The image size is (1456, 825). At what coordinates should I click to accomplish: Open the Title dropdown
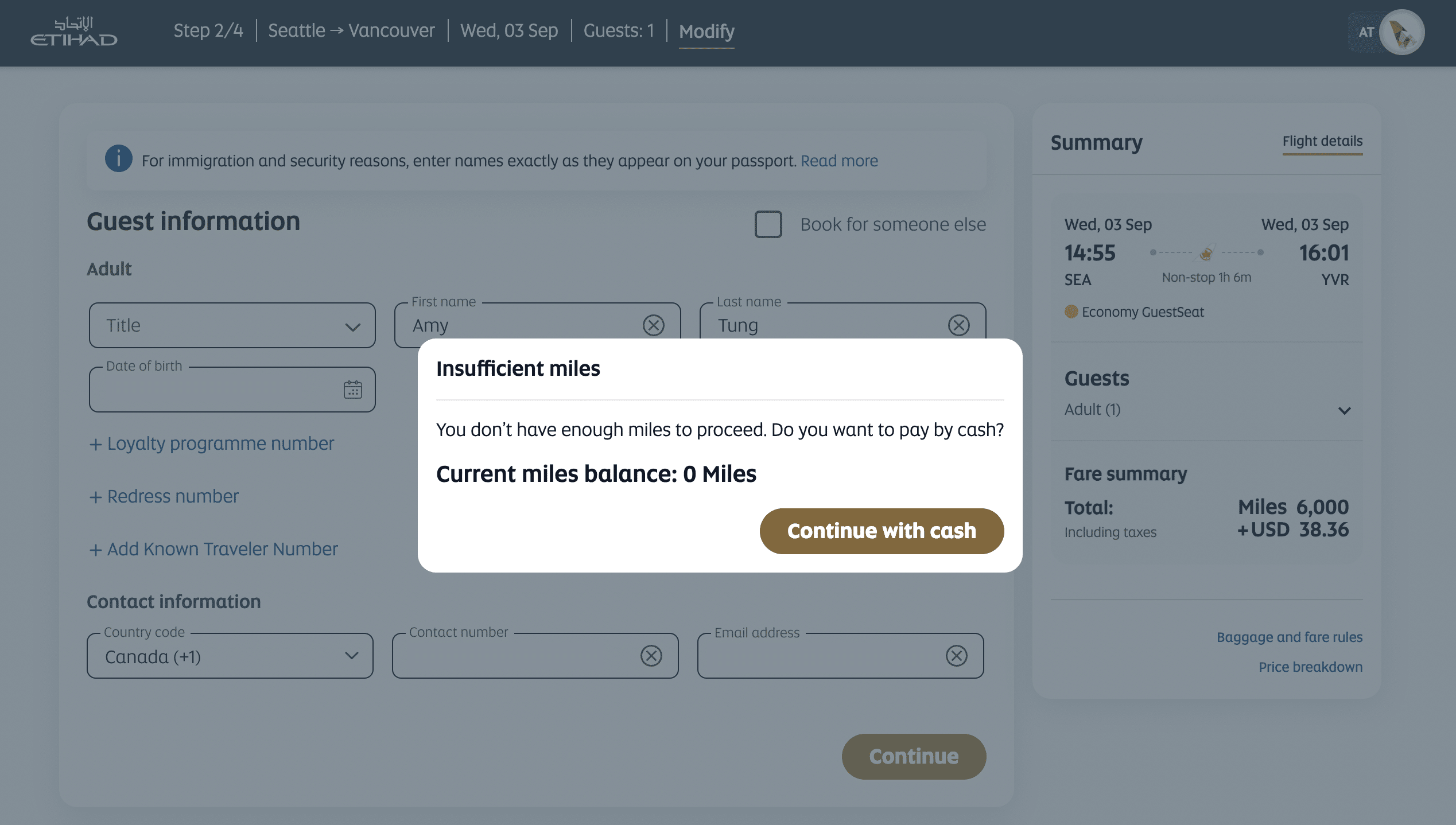232,325
